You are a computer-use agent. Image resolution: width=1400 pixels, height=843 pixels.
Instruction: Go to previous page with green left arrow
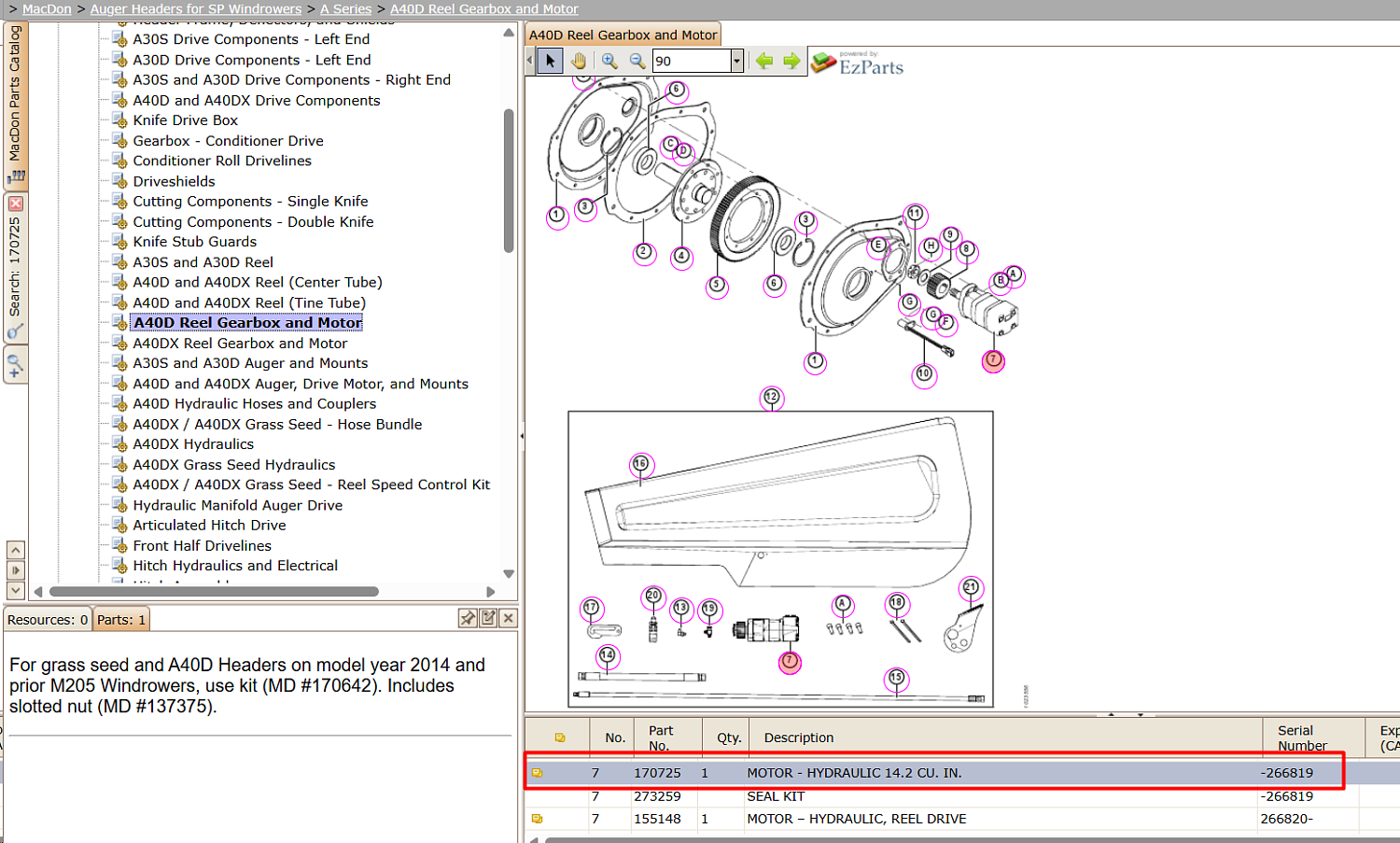[x=764, y=61]
